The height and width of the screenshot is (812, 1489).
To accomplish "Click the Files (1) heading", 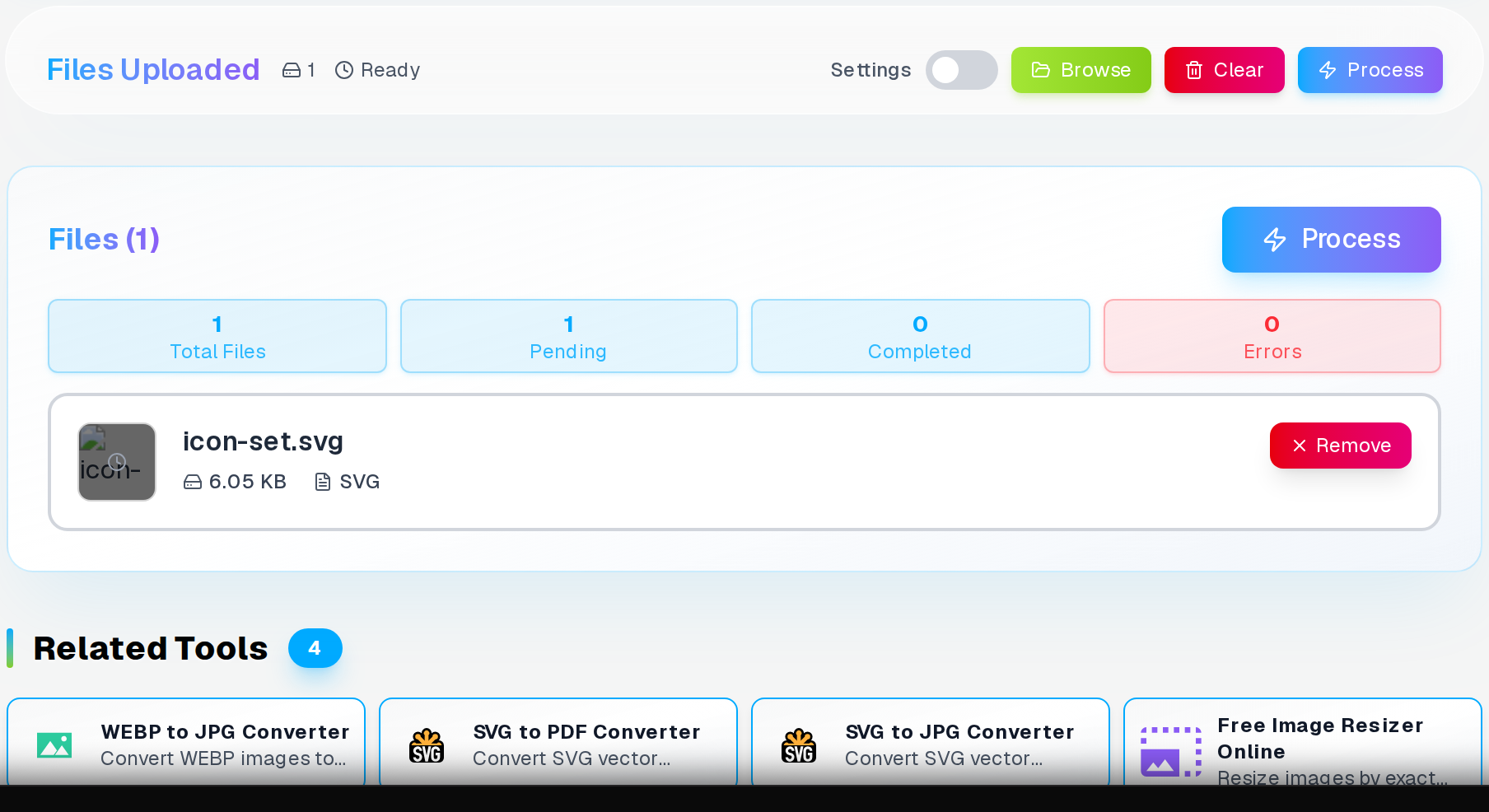I will pyautogui.click(x=104, y=240).
